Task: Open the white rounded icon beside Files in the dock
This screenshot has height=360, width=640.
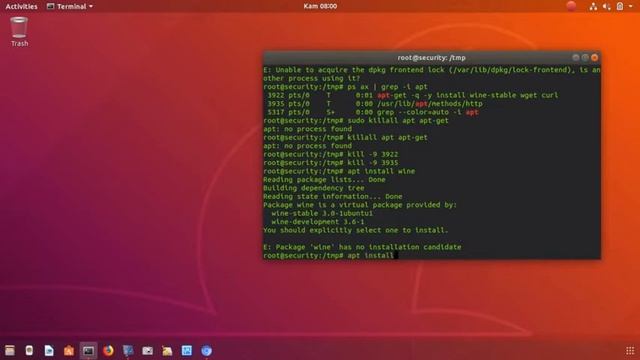Action: coord(29,350)
